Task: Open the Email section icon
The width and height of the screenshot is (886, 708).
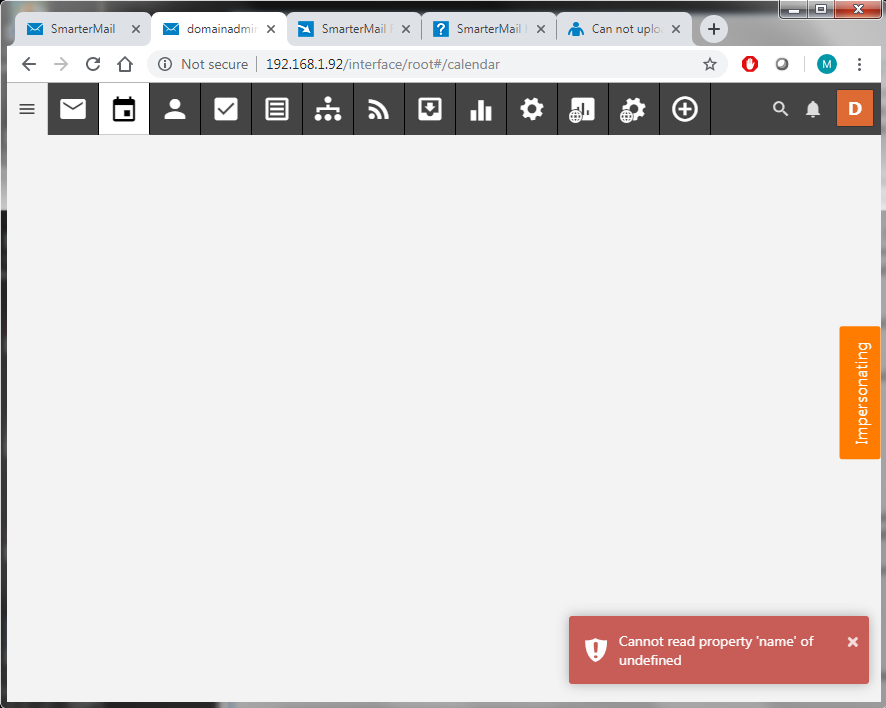Action: click(73, 109)
